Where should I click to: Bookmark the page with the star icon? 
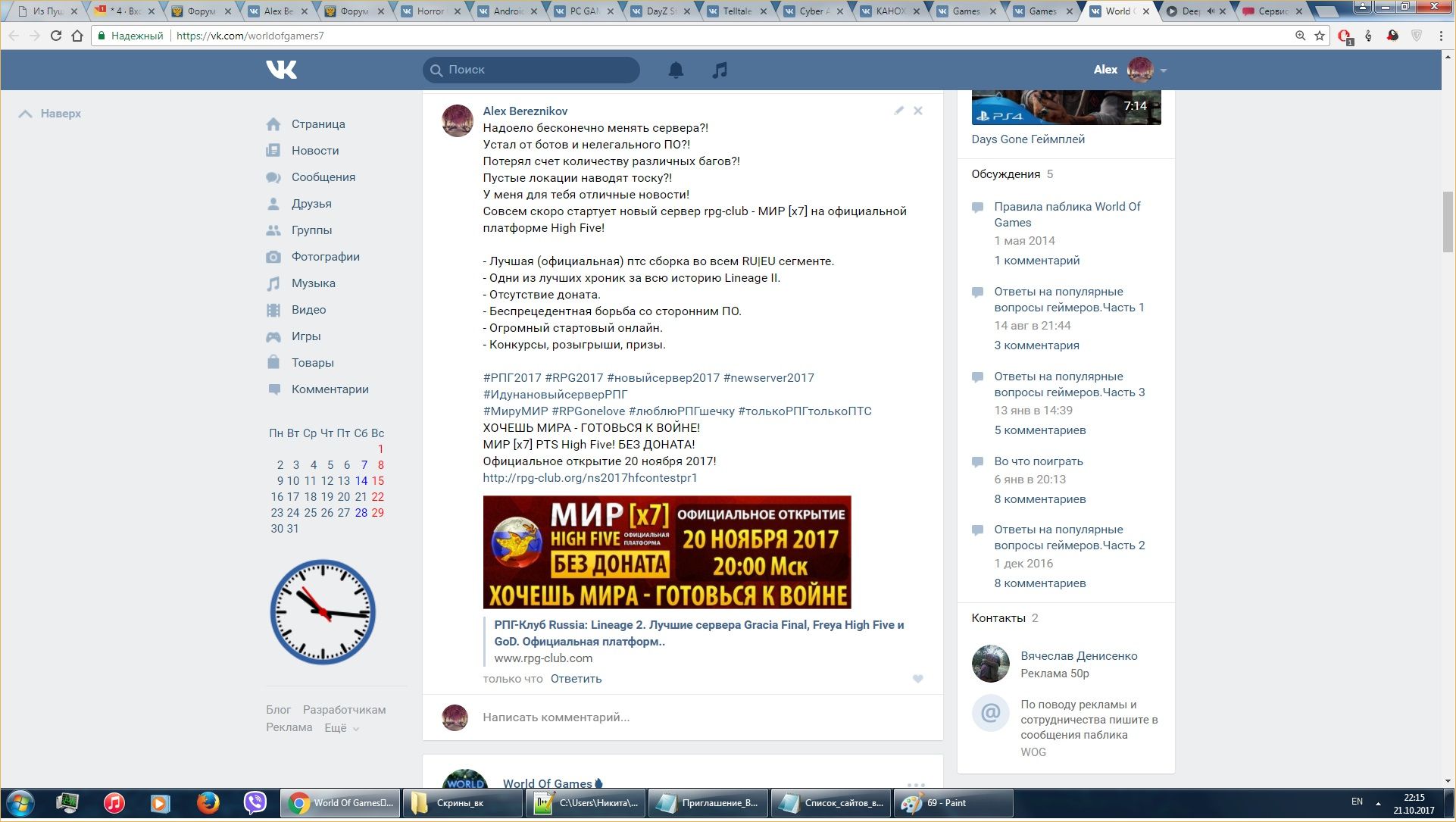1320,36
